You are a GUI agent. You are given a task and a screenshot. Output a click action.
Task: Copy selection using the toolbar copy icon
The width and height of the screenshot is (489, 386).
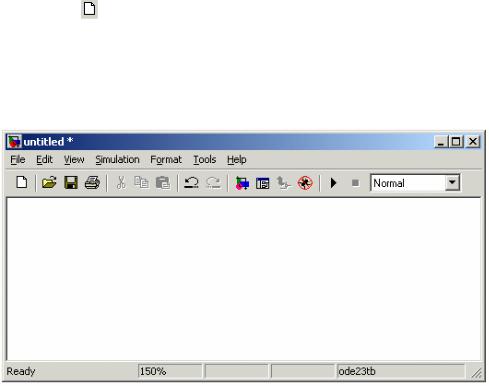click(x=141, y=183)
